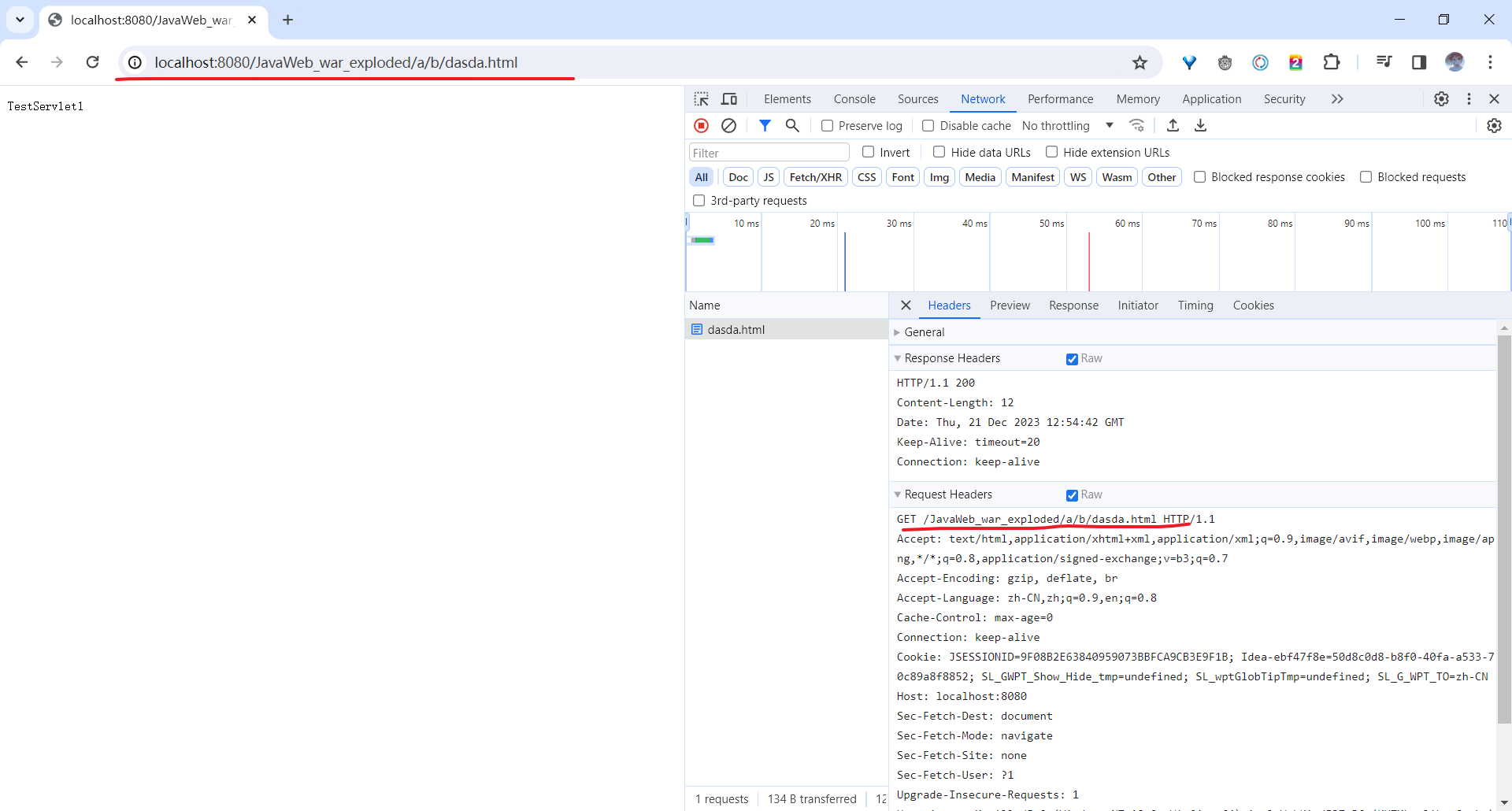The width and height of the screenshot is (1512, 811).
Task: Switch to the Console tab
Action: point(854,99)
